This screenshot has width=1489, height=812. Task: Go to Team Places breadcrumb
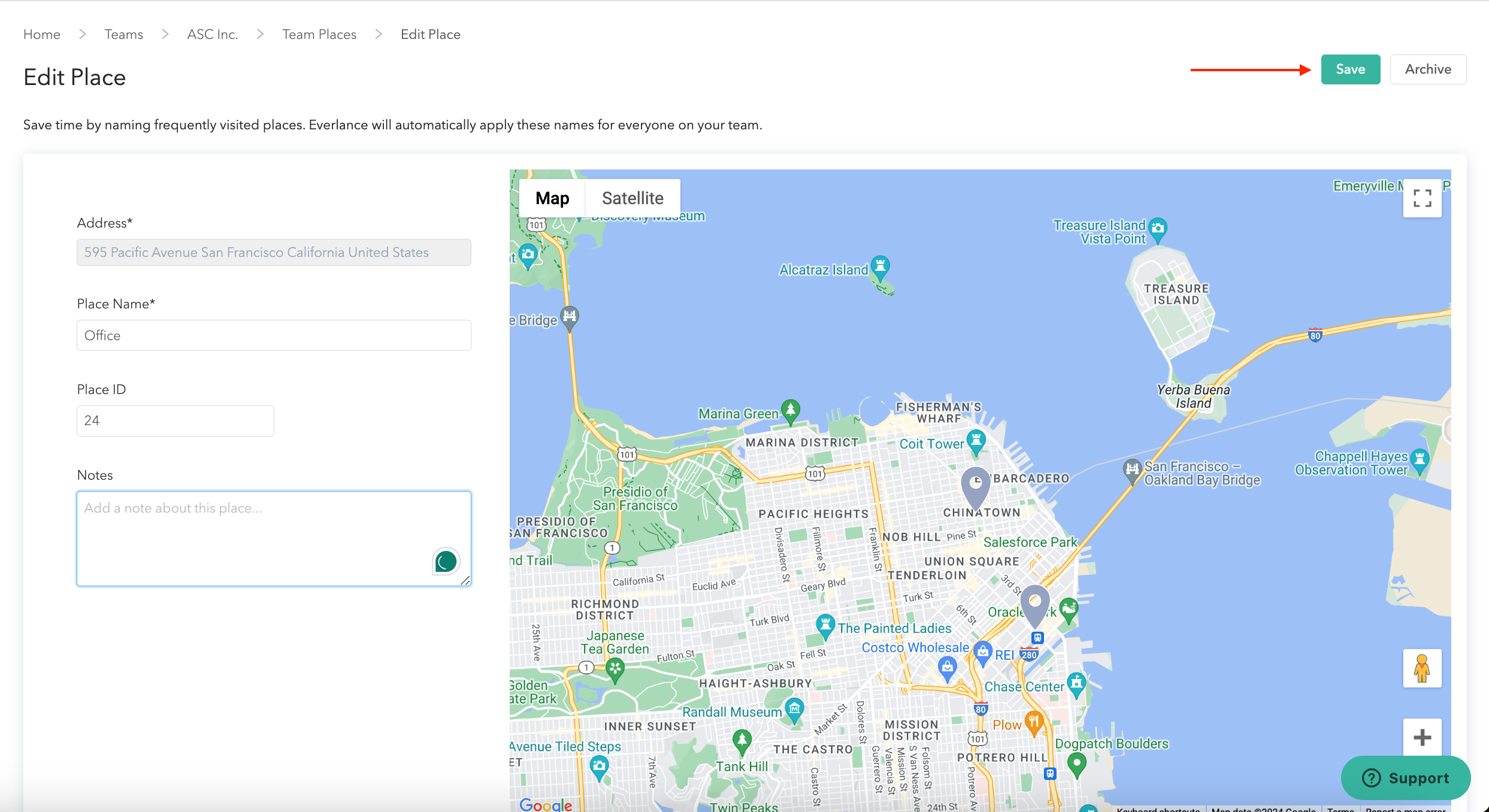click(319, 34)
